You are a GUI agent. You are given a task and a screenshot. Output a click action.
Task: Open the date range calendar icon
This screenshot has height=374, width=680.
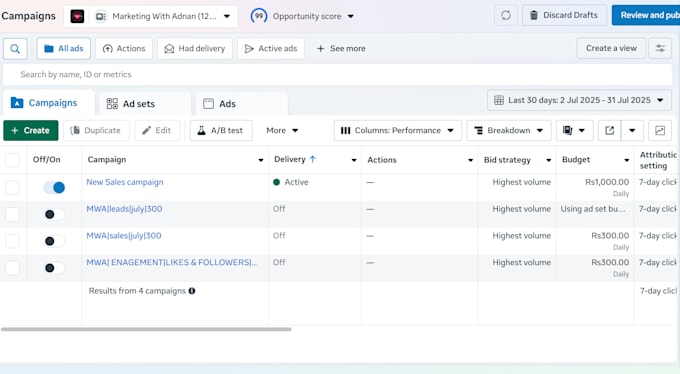pyautogui.click(x=499, y=100)
